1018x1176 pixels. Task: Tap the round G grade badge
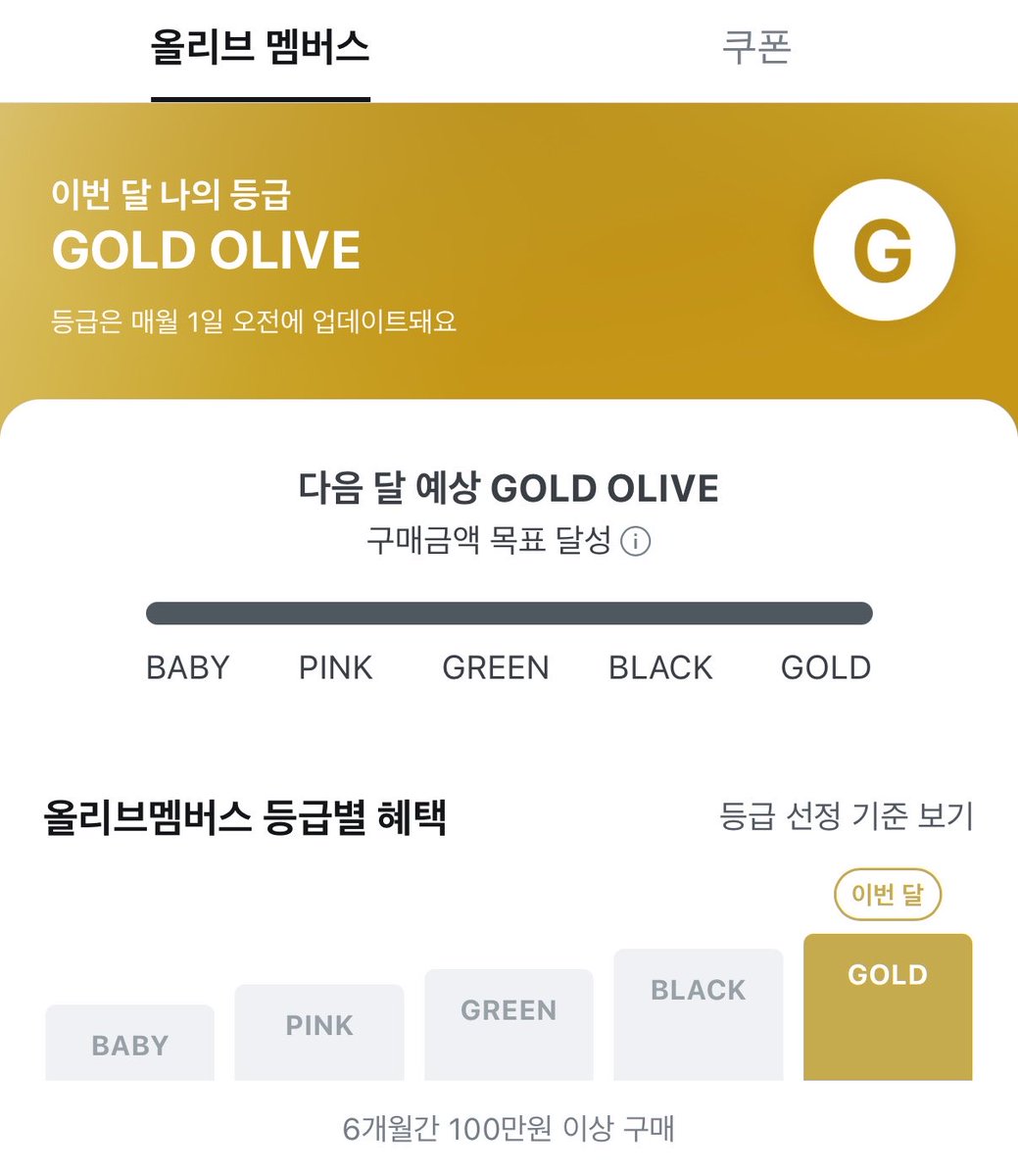click(884, 250)
